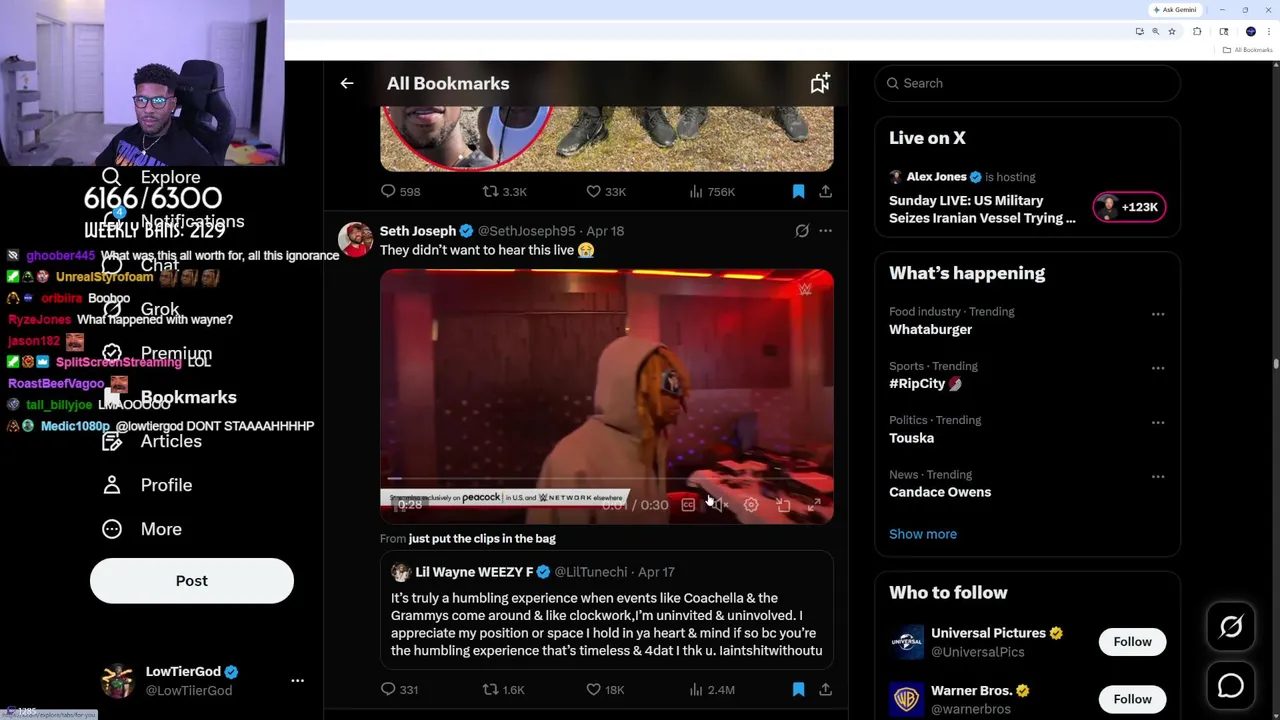Screen dimensions: 1280x720
Task: Focus the X Search field
Action: pyautogui.click(x=1027, y=83)
